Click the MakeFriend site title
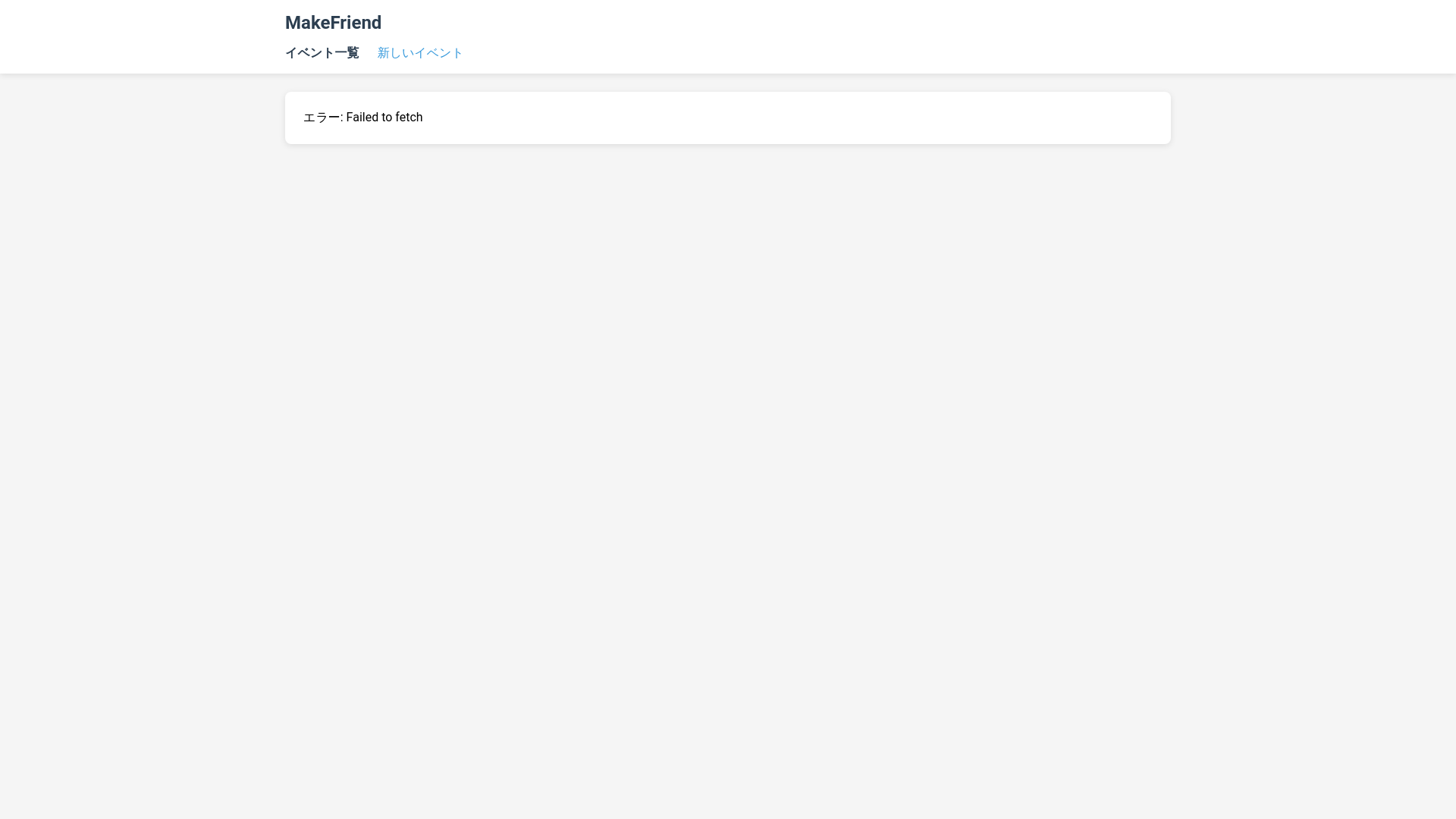This screenshot has height=819, width=1456. pos(333,23)
